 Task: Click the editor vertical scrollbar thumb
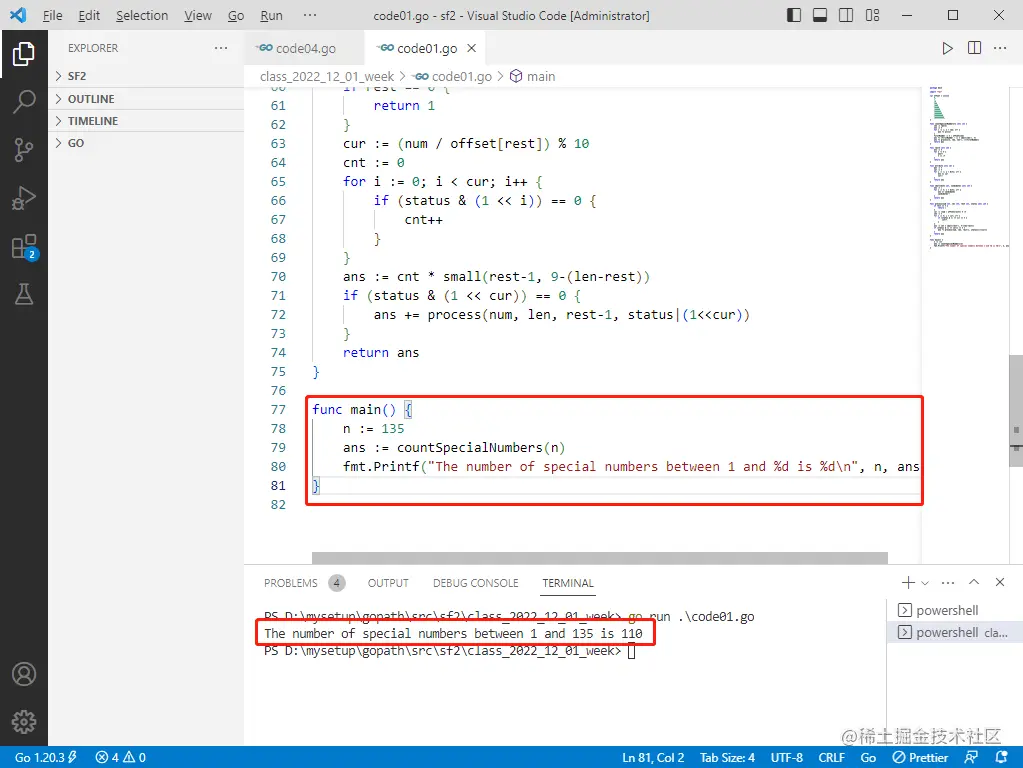point(1015,410)
